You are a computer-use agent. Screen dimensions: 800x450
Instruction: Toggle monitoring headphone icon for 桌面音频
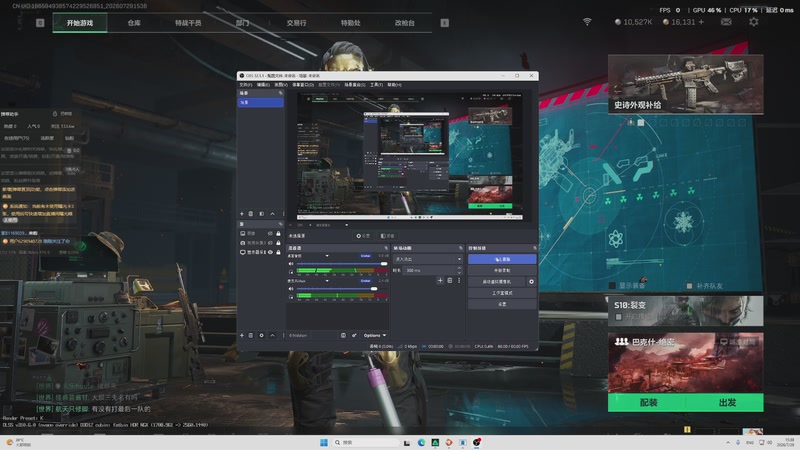click(291, 271)
